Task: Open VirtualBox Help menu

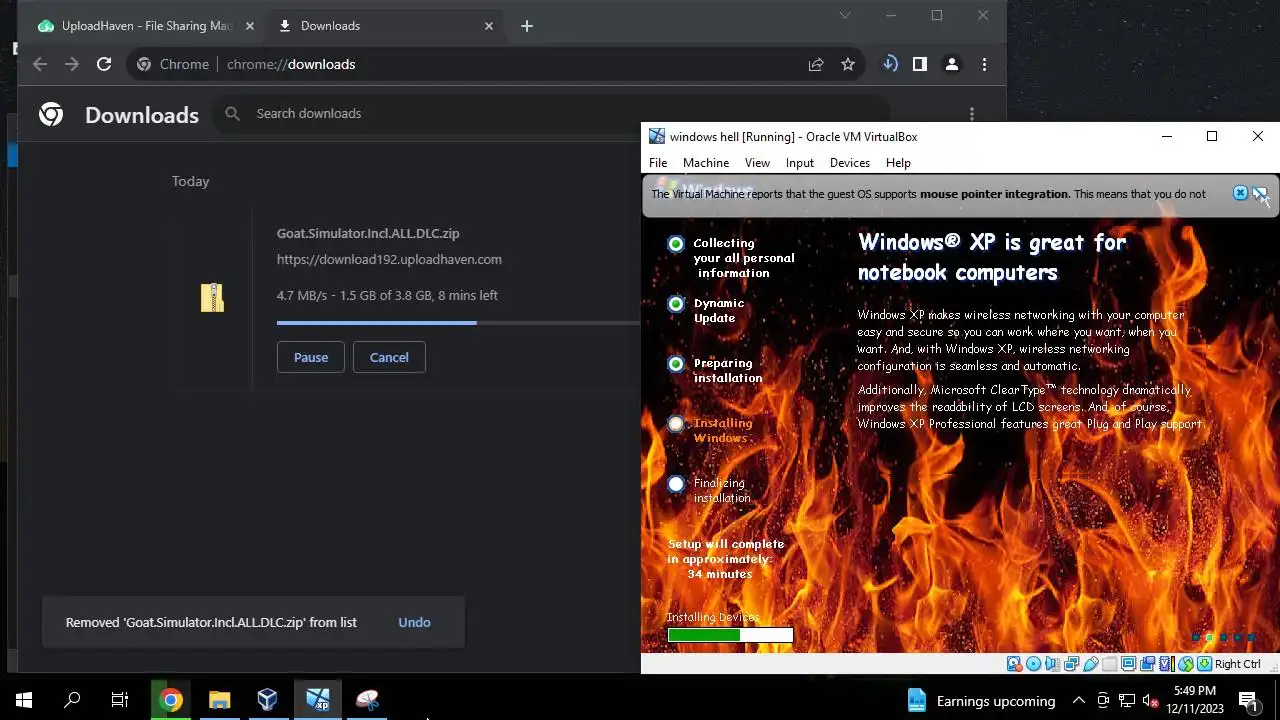Action: click(898, 163)
